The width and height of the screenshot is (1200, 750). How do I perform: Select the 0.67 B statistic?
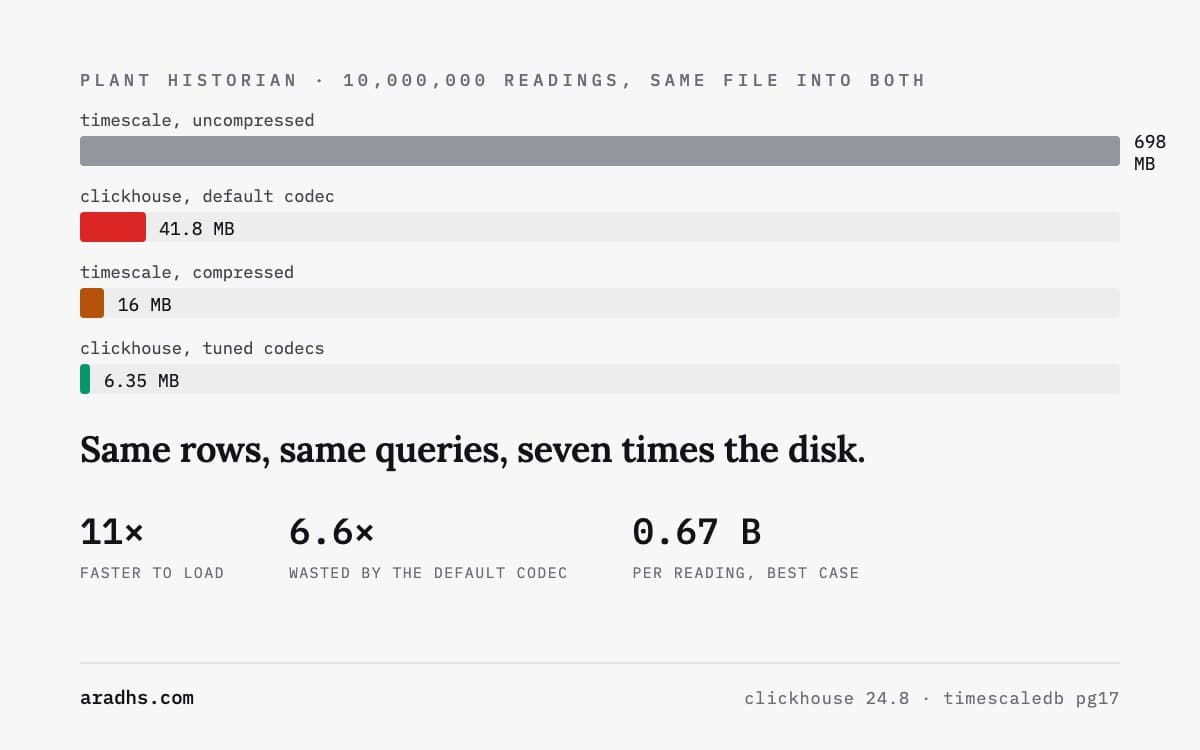697,532
